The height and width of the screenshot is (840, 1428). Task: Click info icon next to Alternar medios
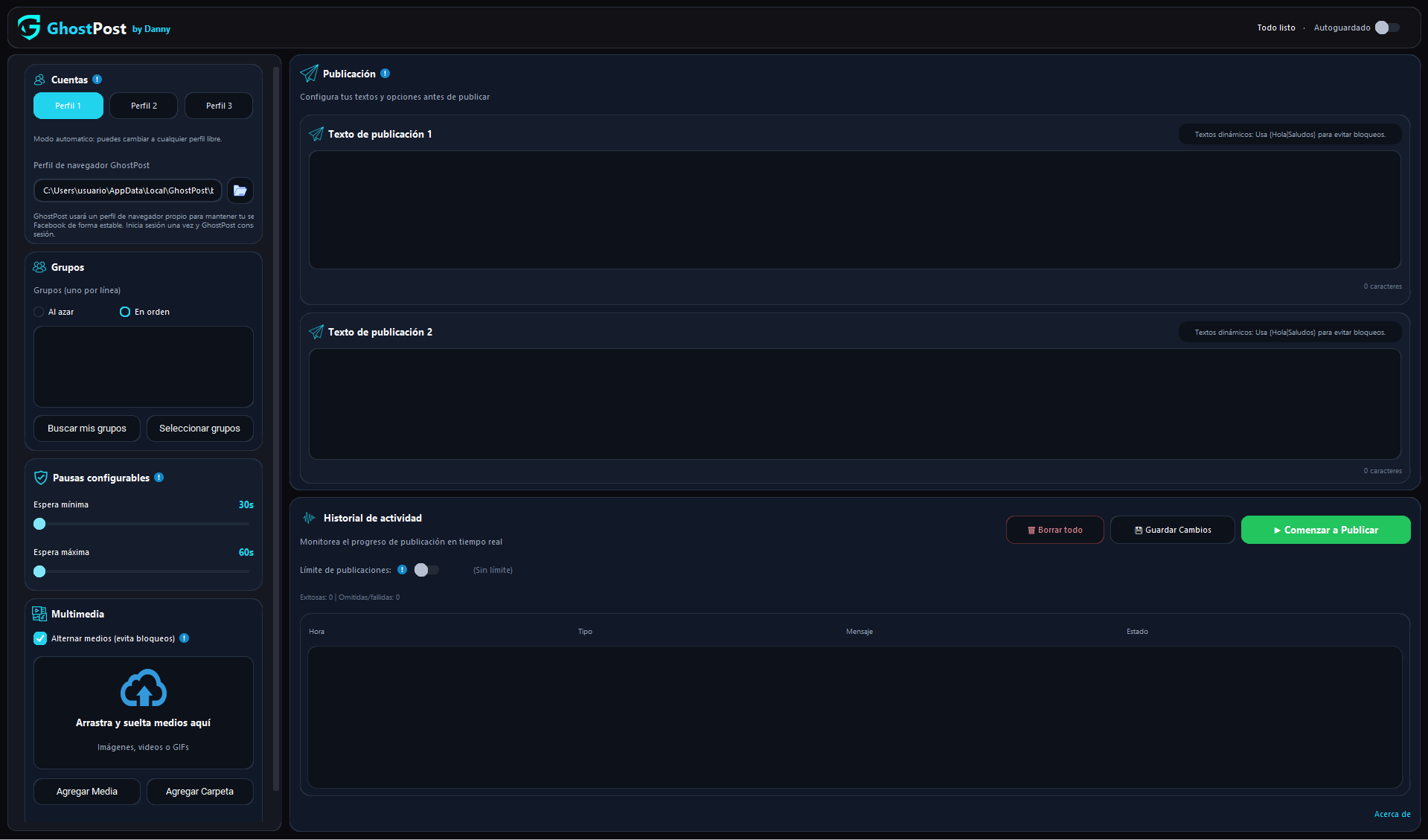[185, 638]
